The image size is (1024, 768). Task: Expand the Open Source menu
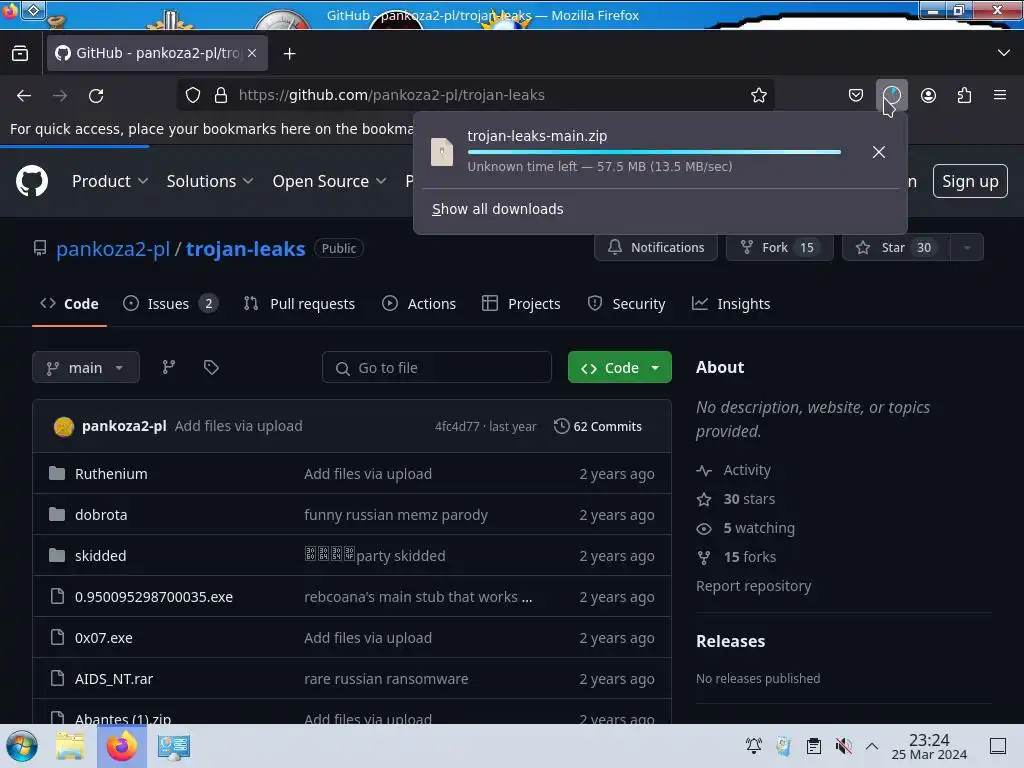point(329,181)
